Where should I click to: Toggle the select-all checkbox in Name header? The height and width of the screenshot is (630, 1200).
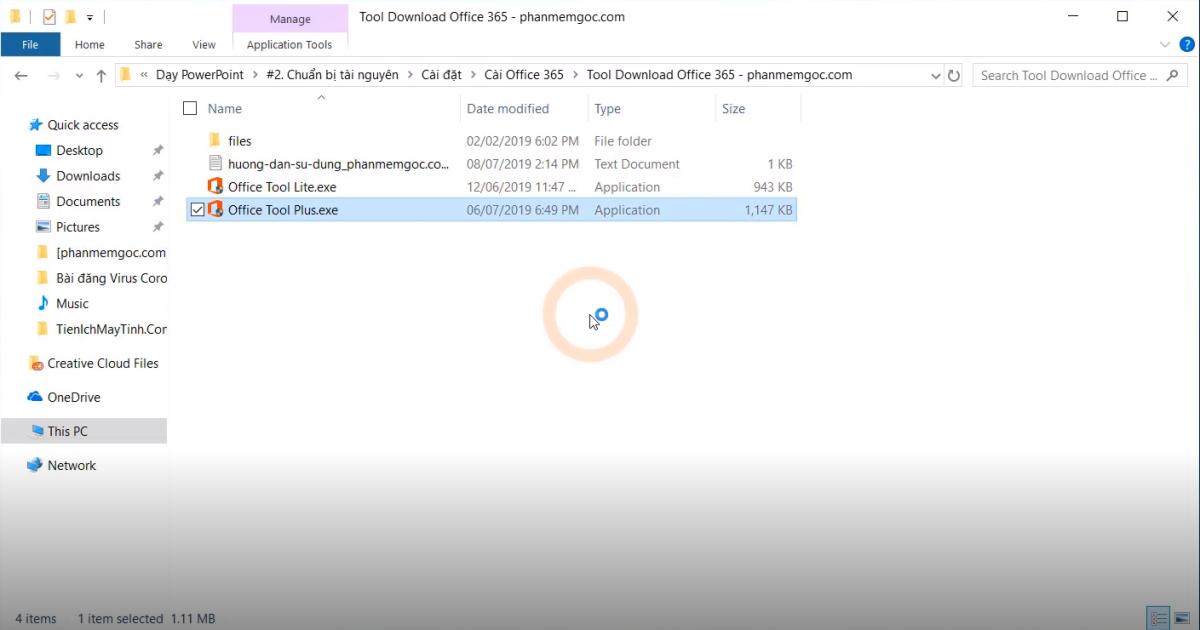pos(190,108)
